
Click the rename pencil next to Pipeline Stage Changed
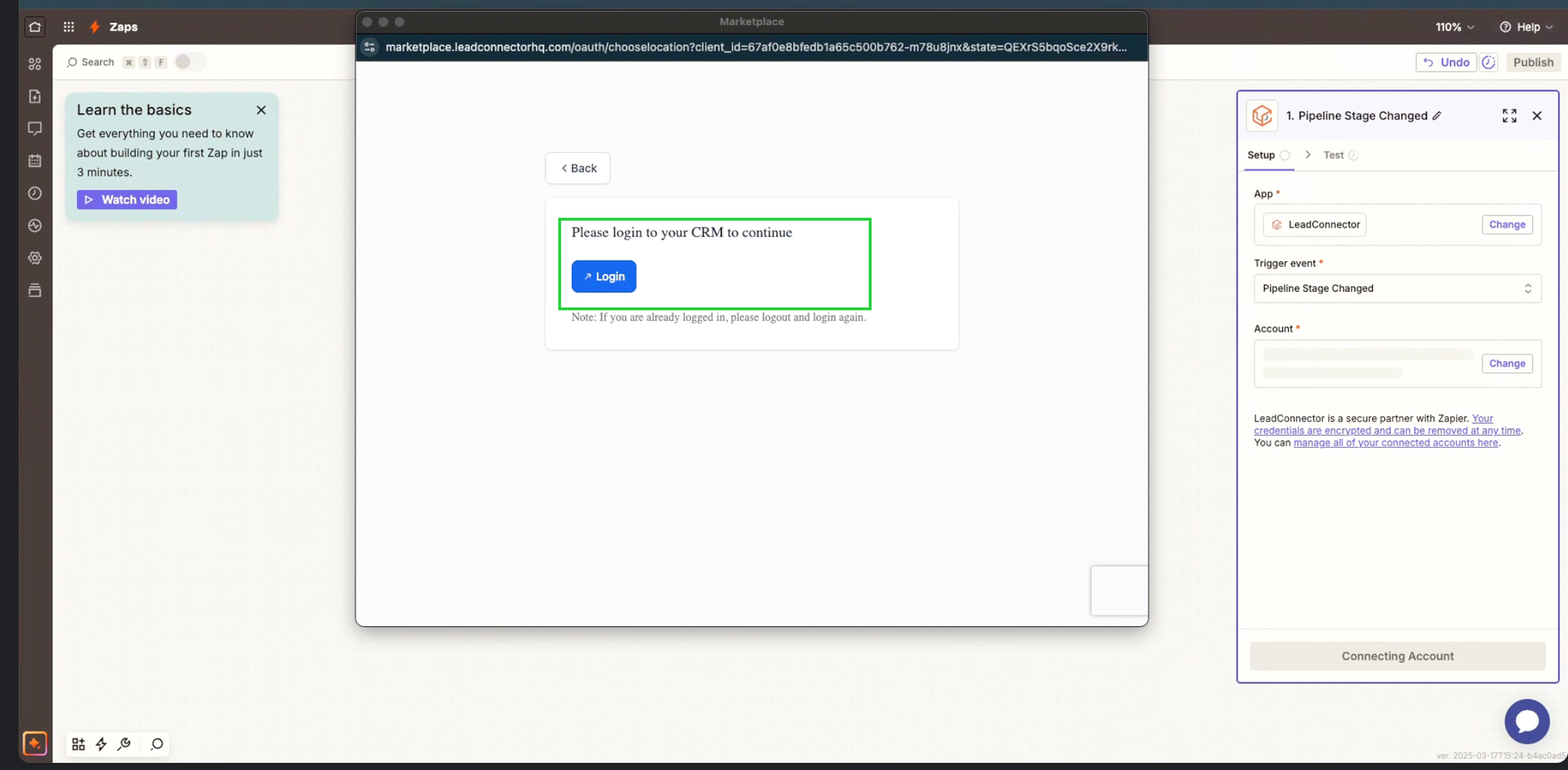point(1437,116)
